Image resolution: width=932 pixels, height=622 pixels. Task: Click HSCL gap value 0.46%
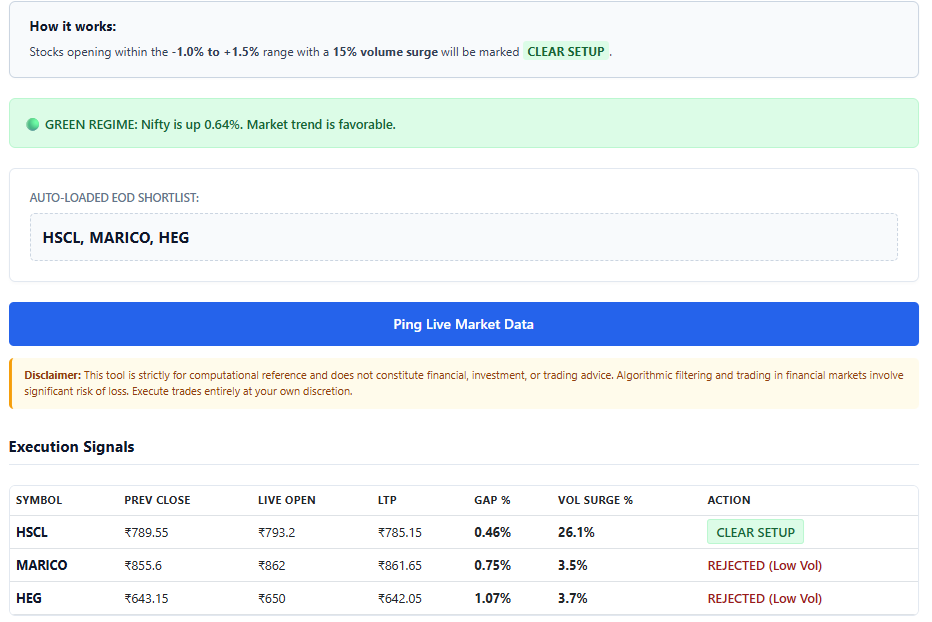point(492,532)
